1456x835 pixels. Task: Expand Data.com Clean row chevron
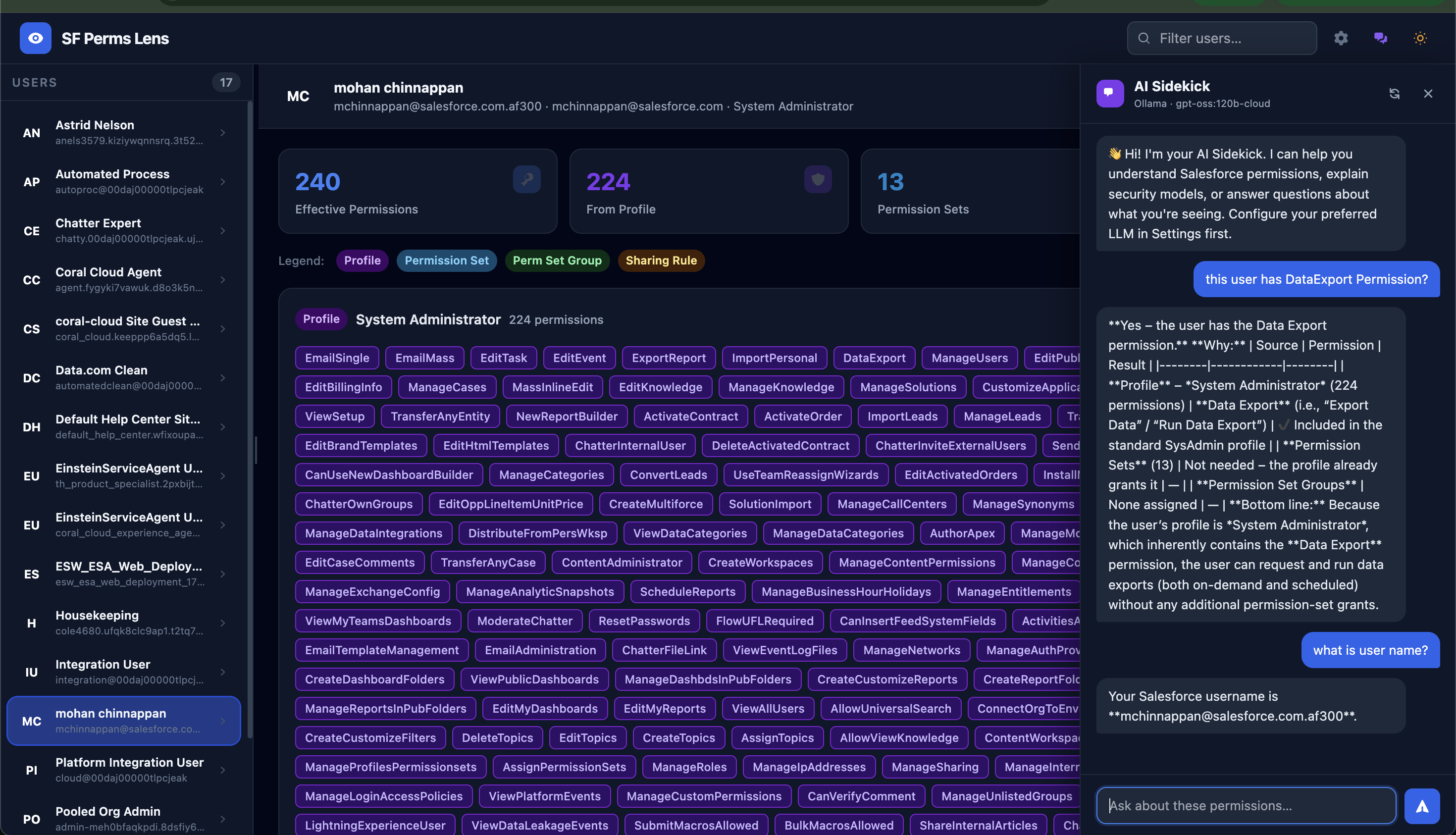pyautogui.click(x=222, y=378)
